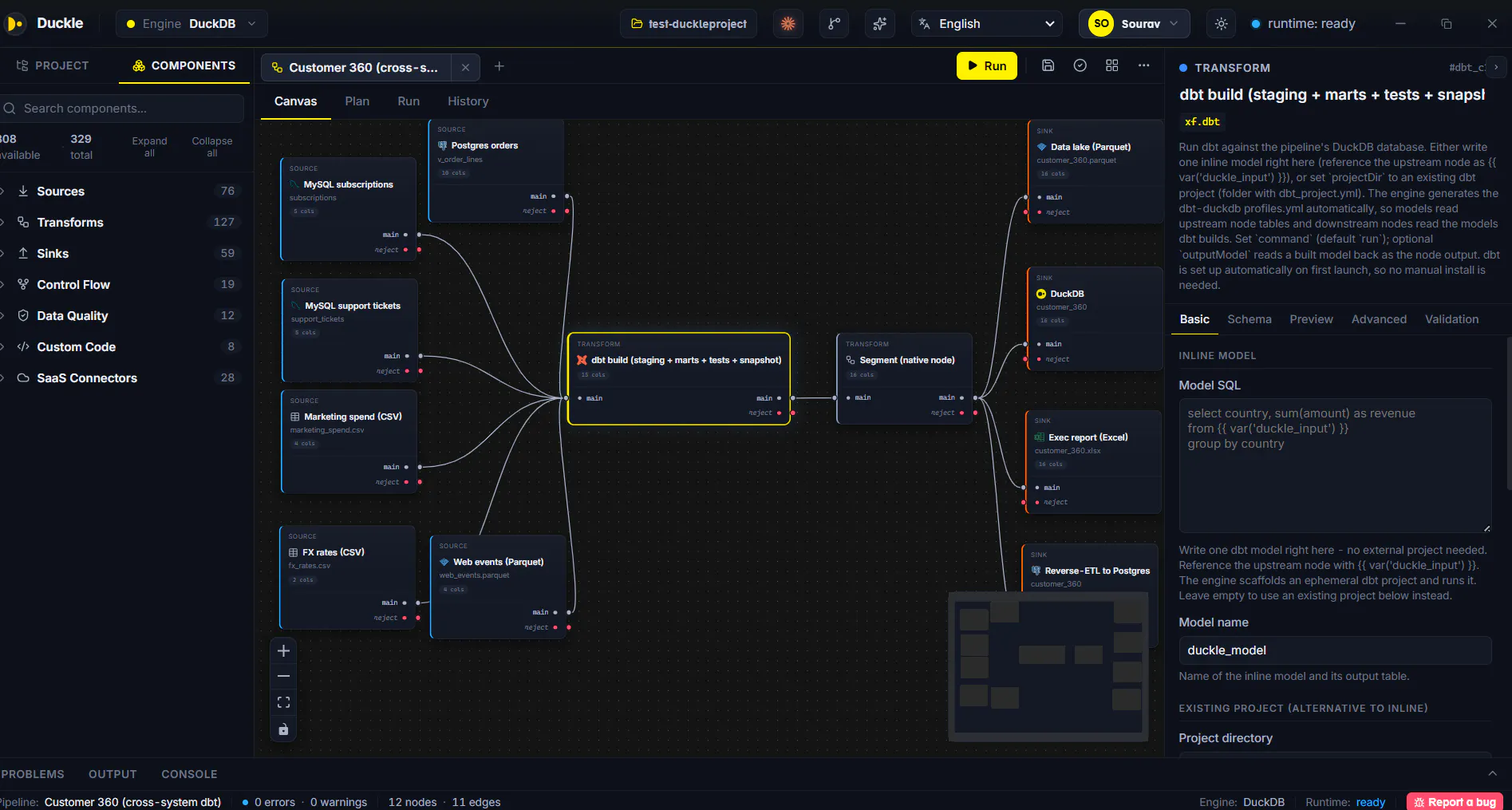The width and height of the screenshot is (1512, 810).
Task: Click the orange burst icon in top bar
Action: (788, 24)
